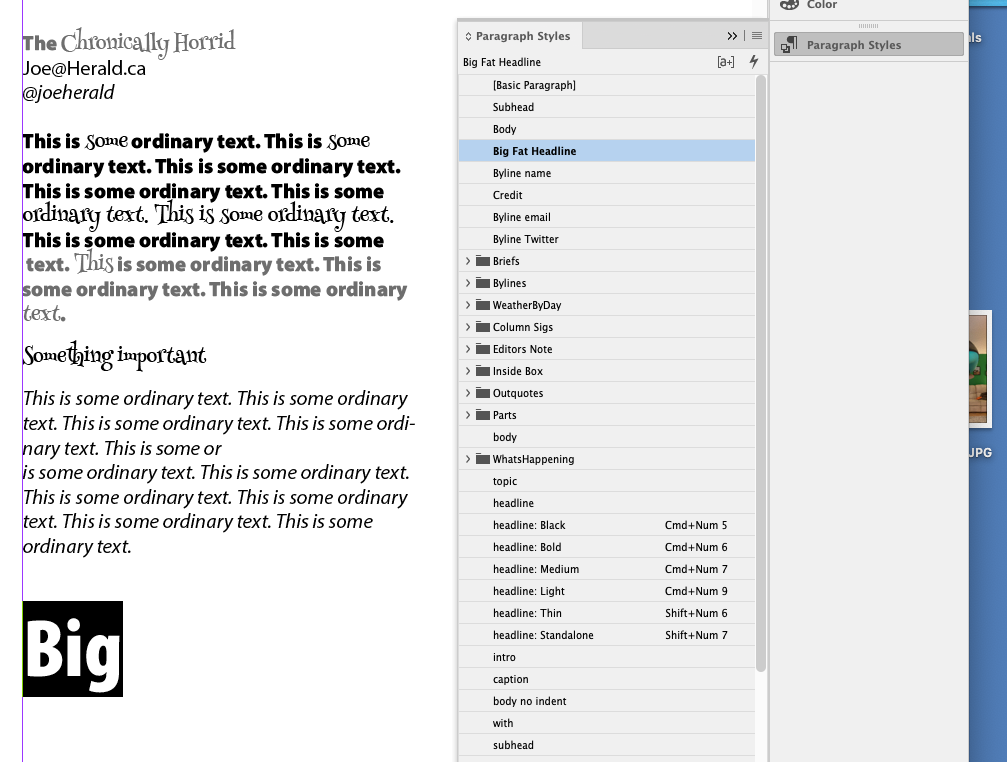Click the Column Sigs folder icon
Screen dimensions: 1007x762
tap(483, 327)
